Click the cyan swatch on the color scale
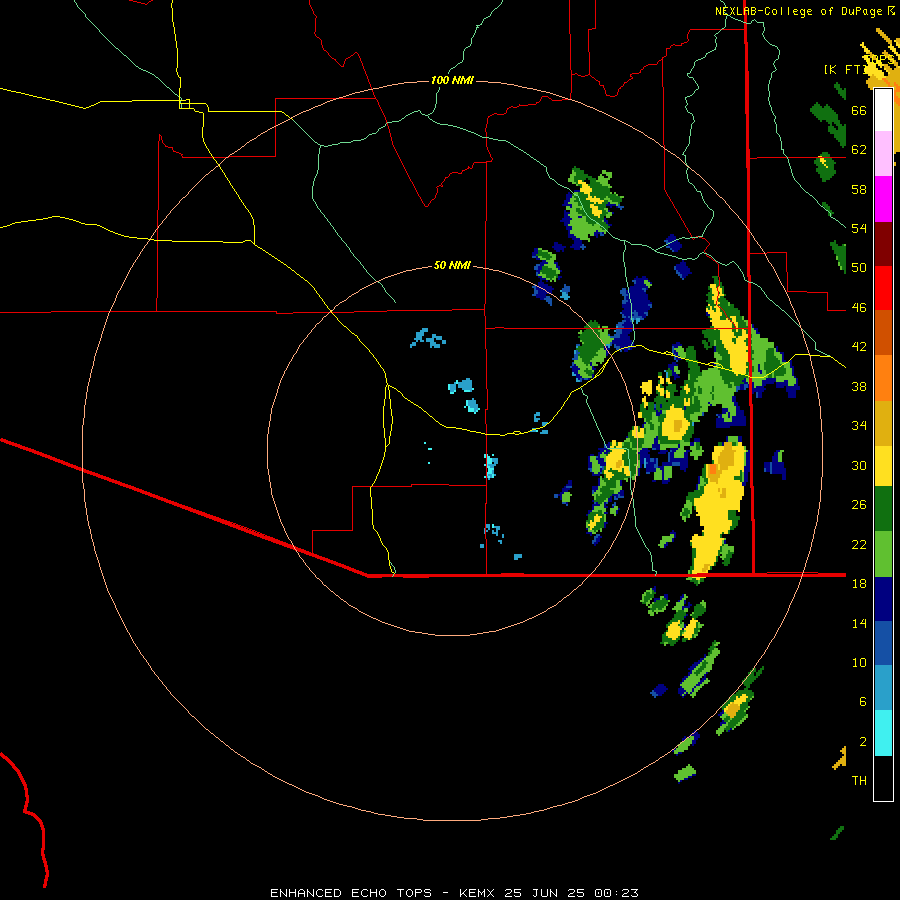This screenshot has width=900, height=900. [883, 733]
